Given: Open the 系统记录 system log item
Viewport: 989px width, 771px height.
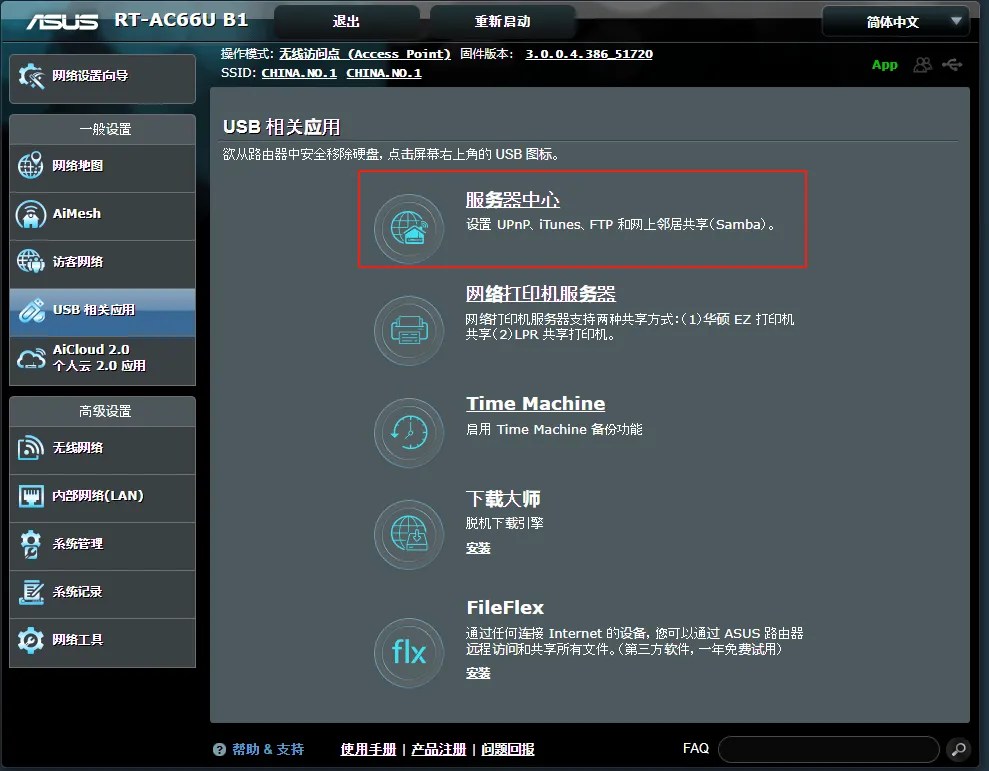Looking at the screenshot, I should 102,594.
